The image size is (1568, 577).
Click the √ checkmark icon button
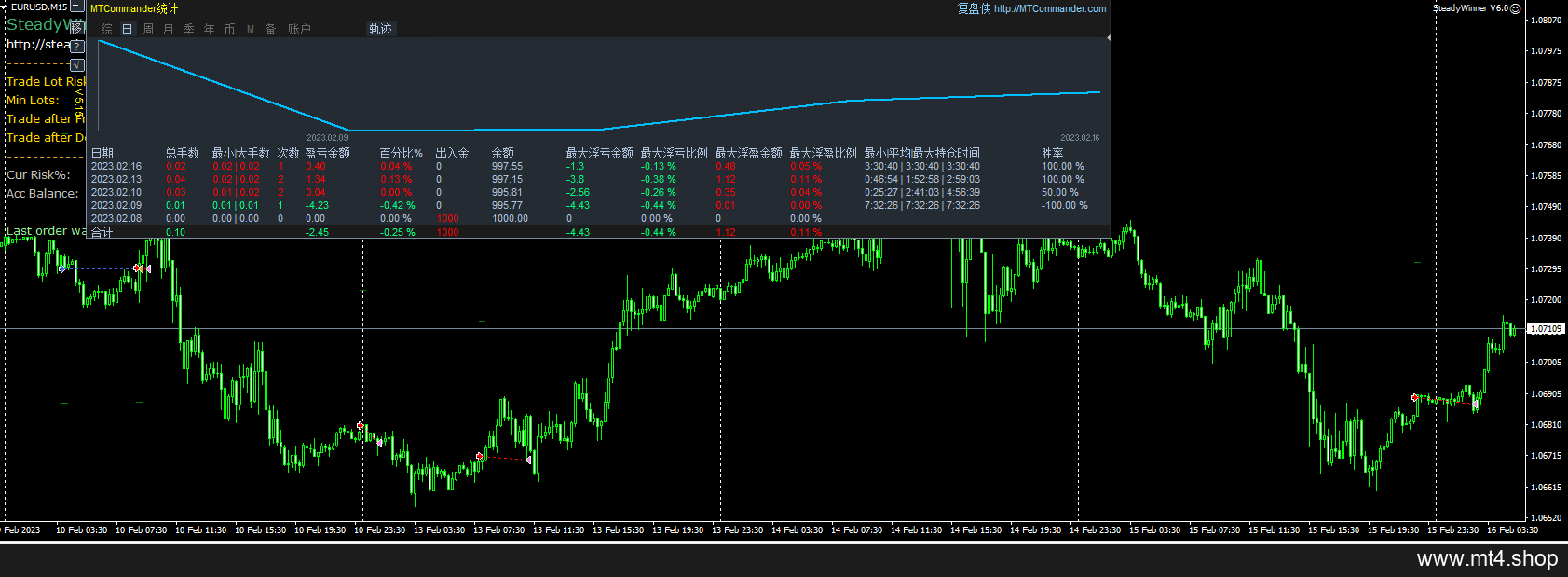click(x=77, y=65)
